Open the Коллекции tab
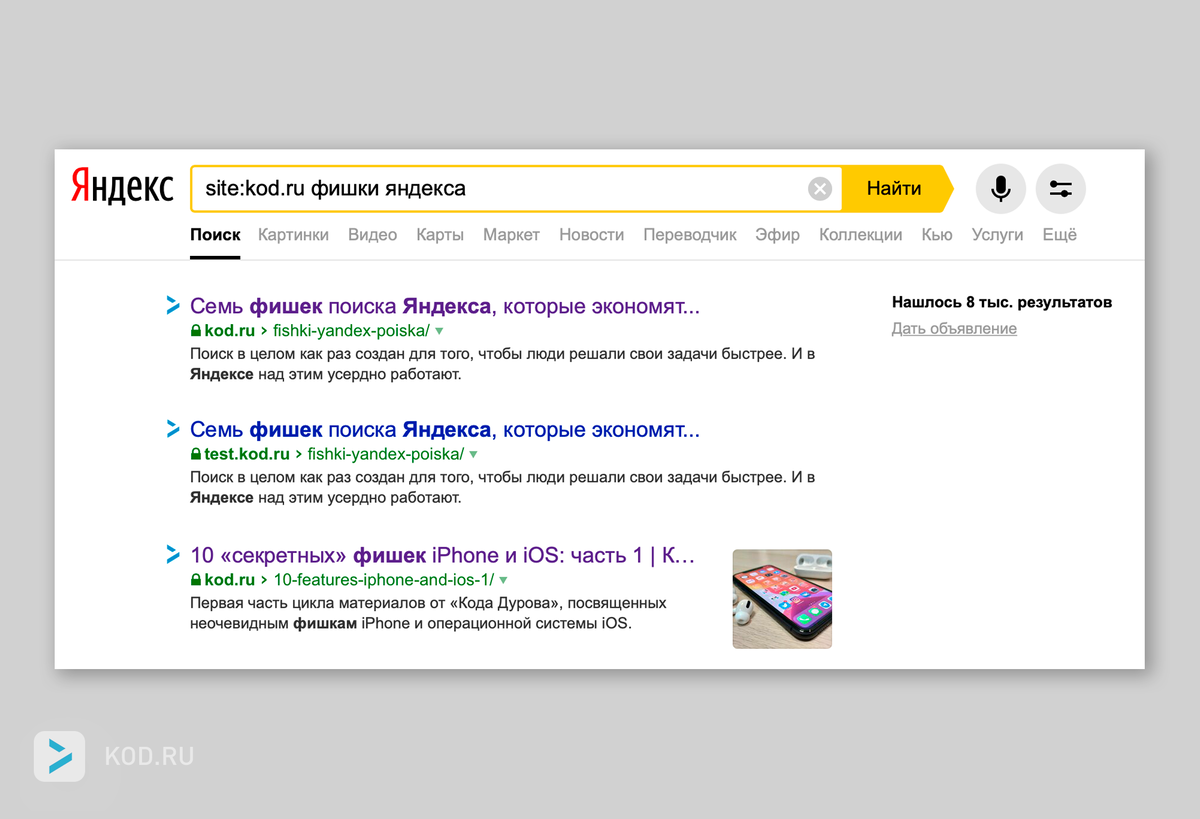1200x819 pixels. [860, 235]
